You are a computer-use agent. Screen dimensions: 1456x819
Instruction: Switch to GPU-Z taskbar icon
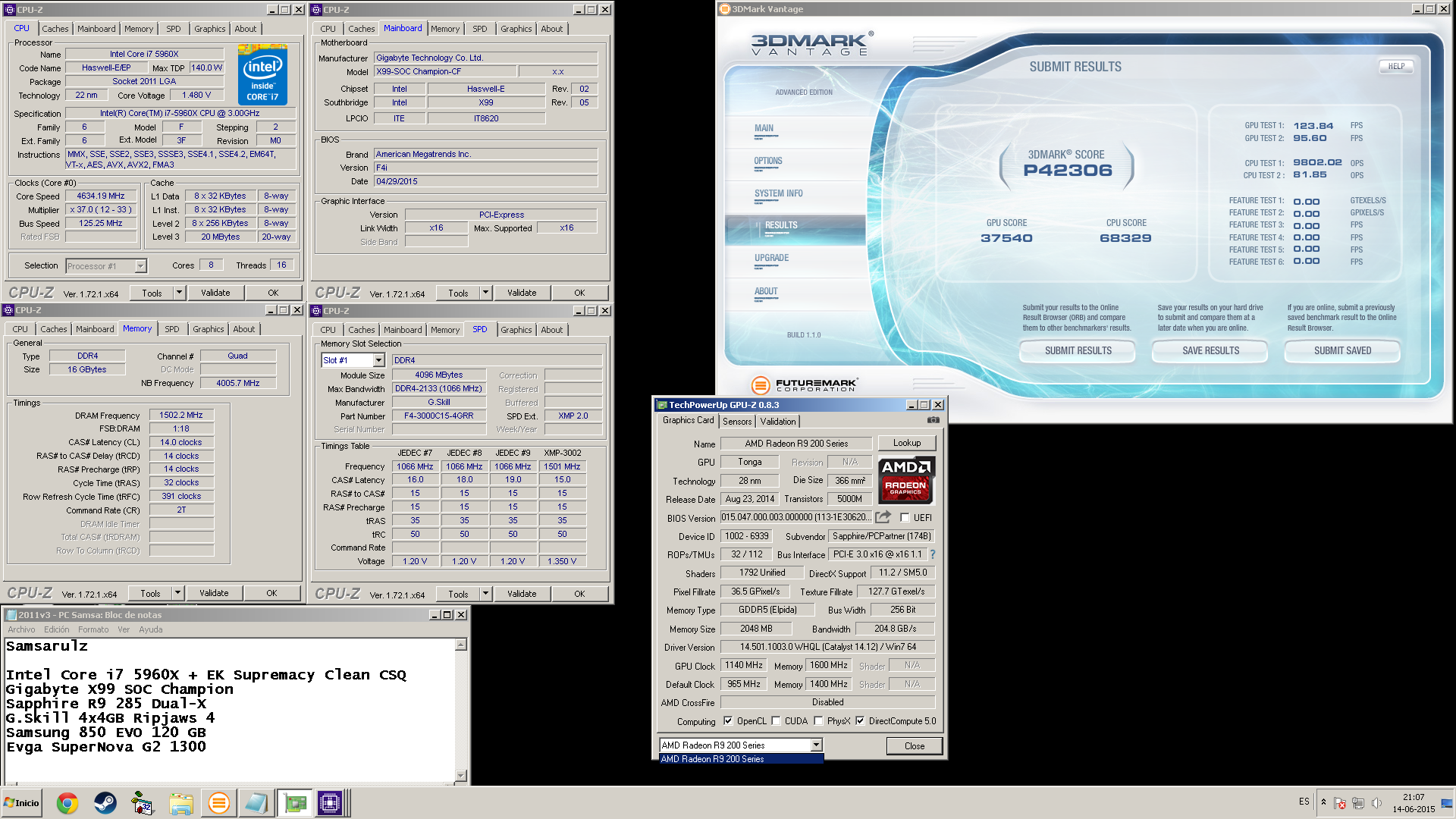click(294, 803)
